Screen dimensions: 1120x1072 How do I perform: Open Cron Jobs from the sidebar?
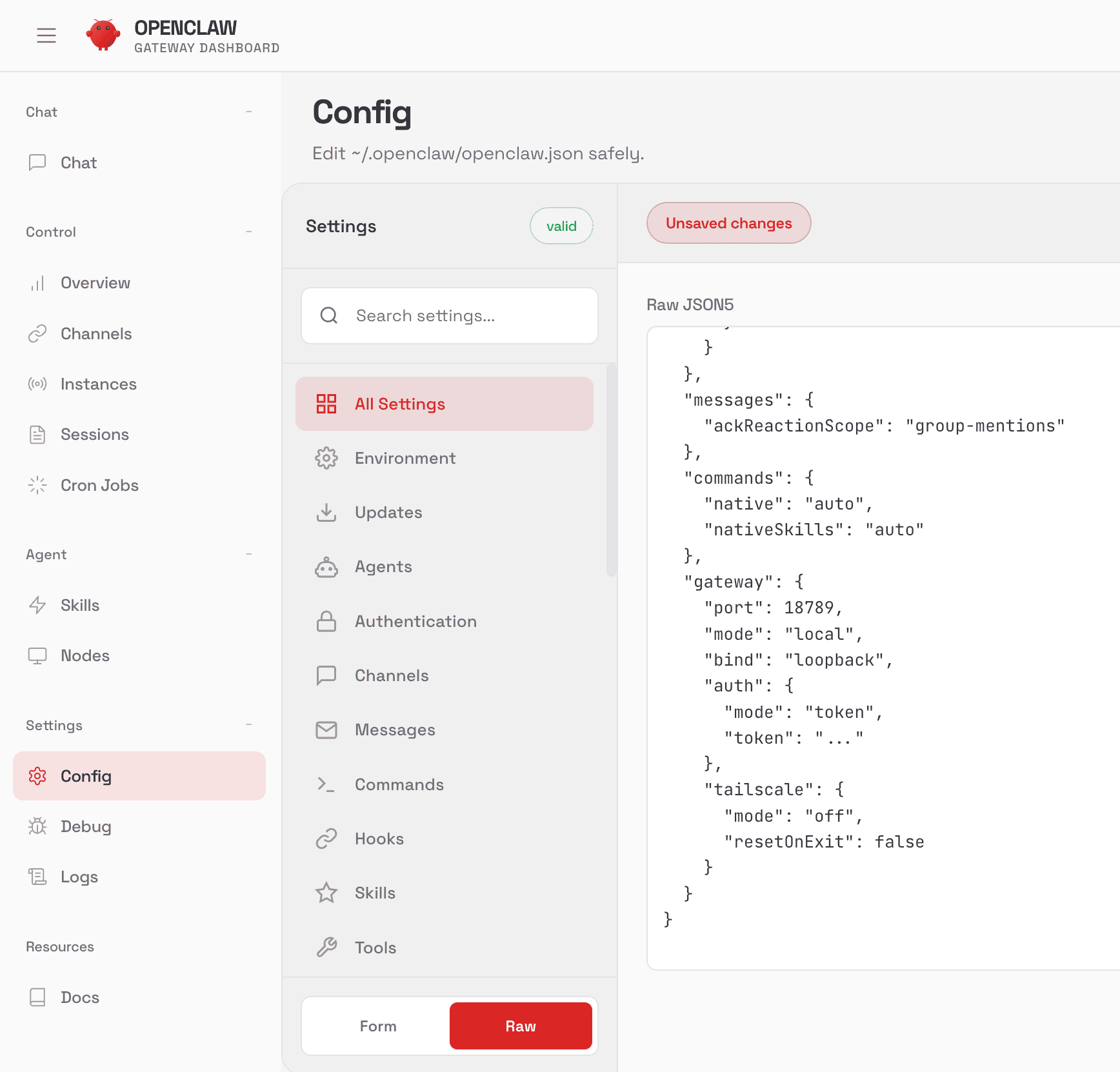tap(99, 485)
